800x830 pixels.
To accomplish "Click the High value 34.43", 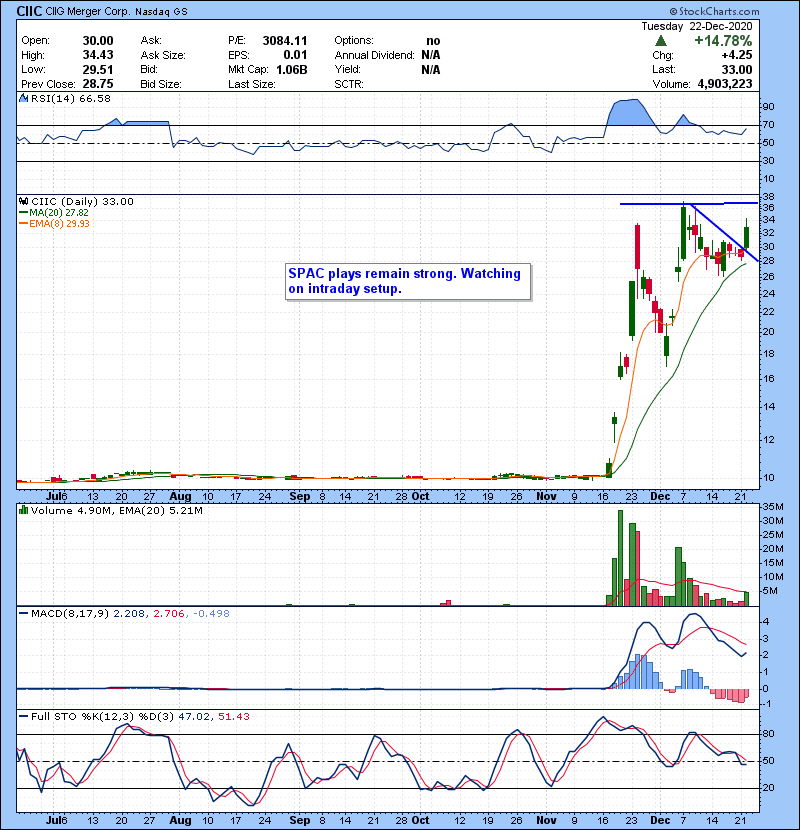I will 98,55.
